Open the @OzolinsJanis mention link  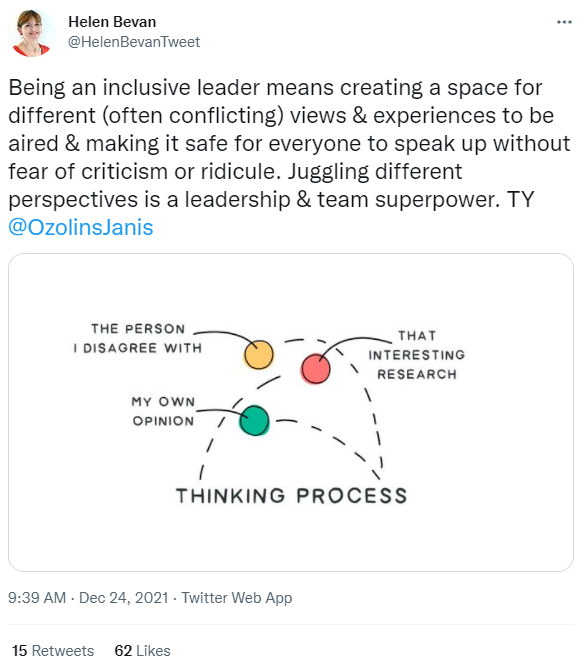pos(81,227)
